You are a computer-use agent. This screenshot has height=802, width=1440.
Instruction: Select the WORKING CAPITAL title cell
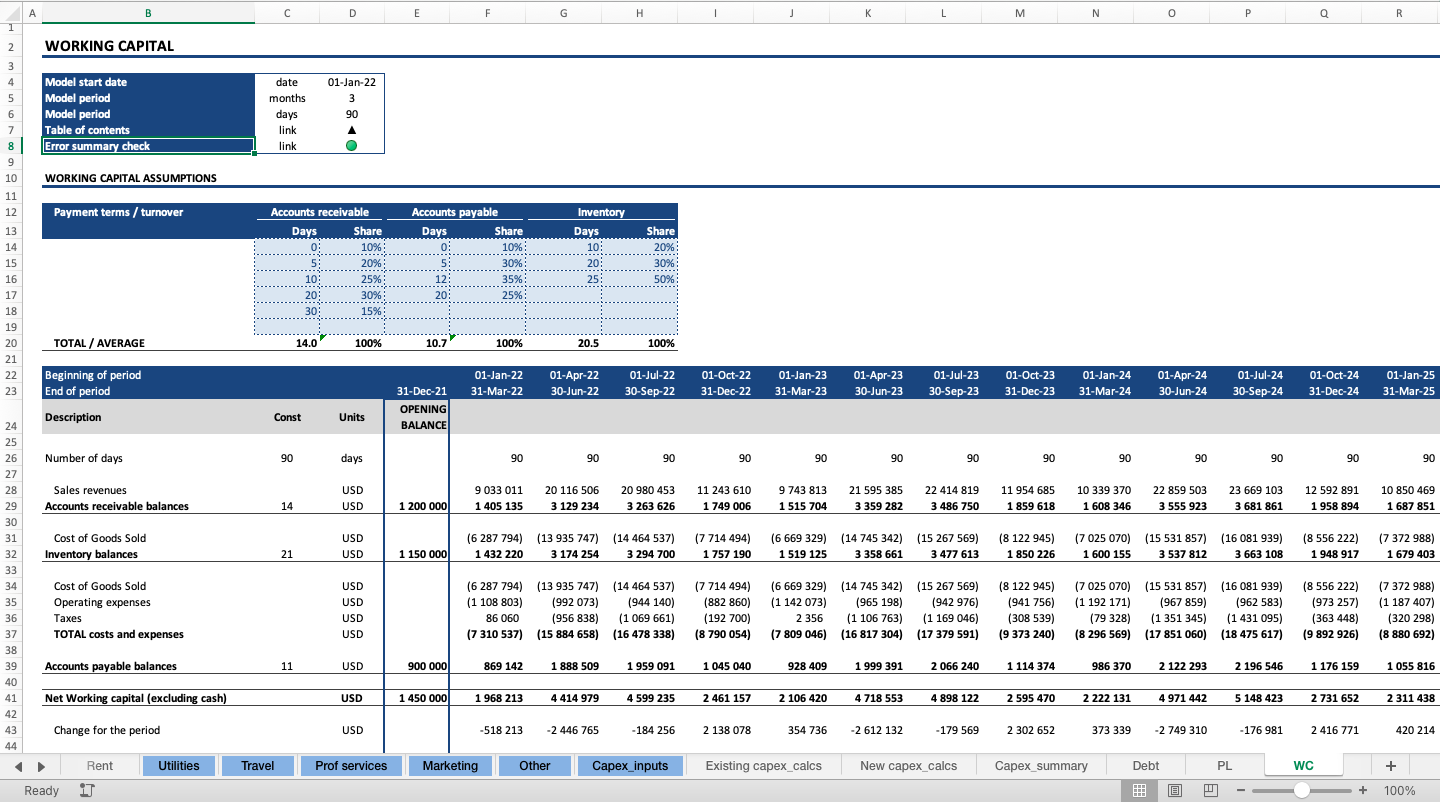point(148,46)
